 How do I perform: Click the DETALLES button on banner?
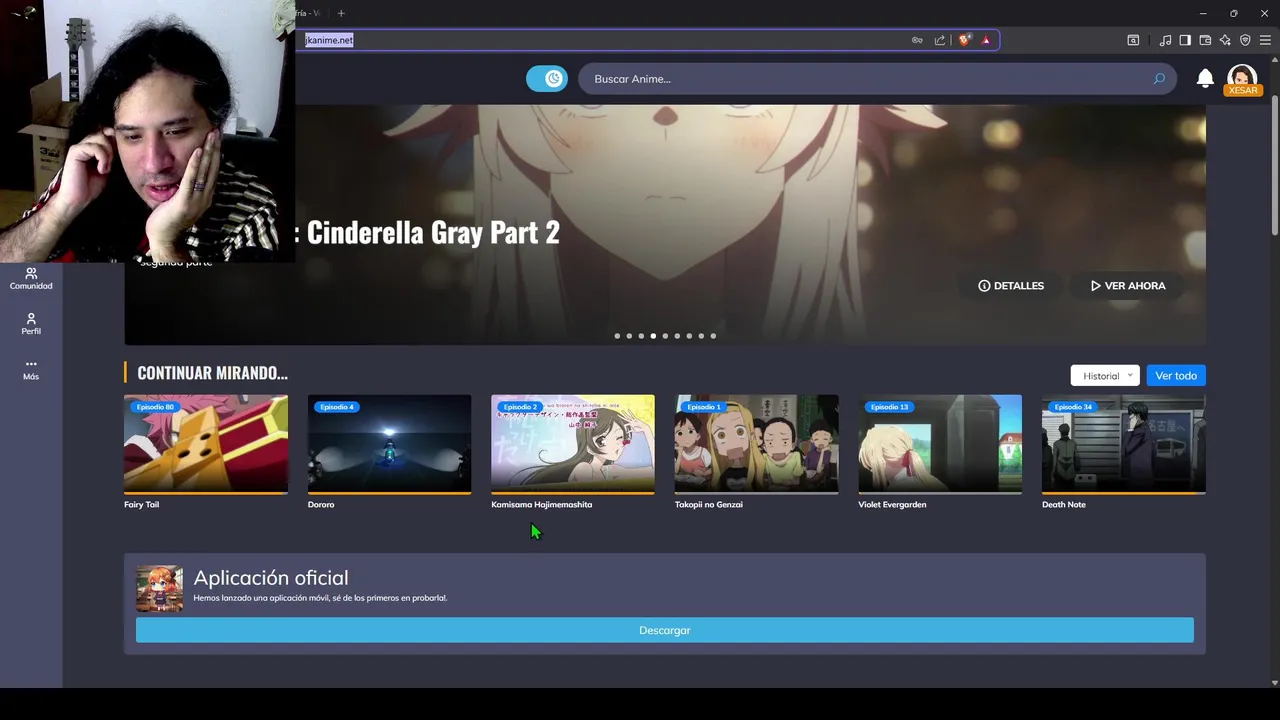[1011, 286]
